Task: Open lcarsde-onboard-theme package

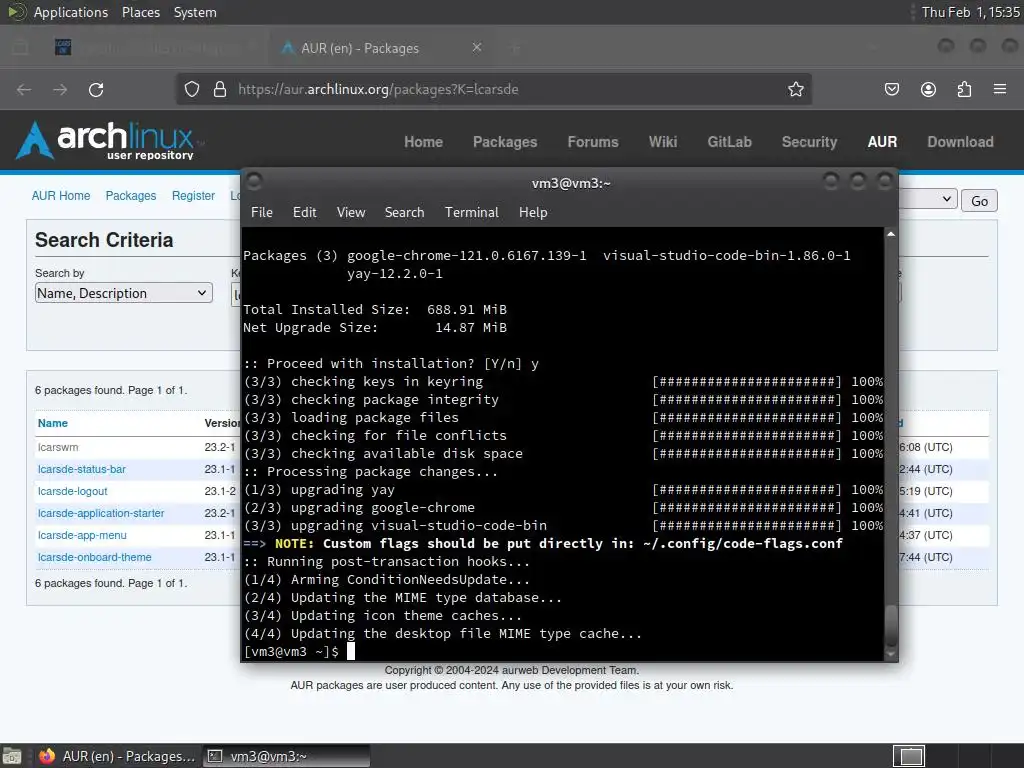Action: [95, 557]
